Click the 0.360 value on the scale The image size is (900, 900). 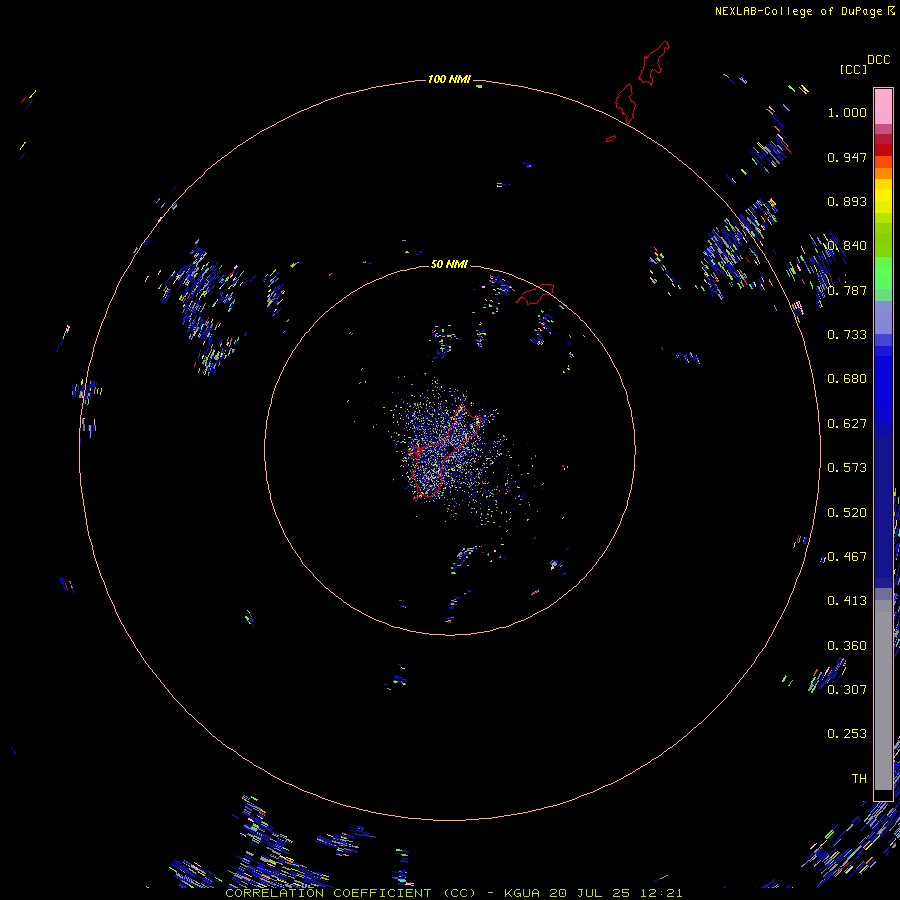(x=847, y=646)
